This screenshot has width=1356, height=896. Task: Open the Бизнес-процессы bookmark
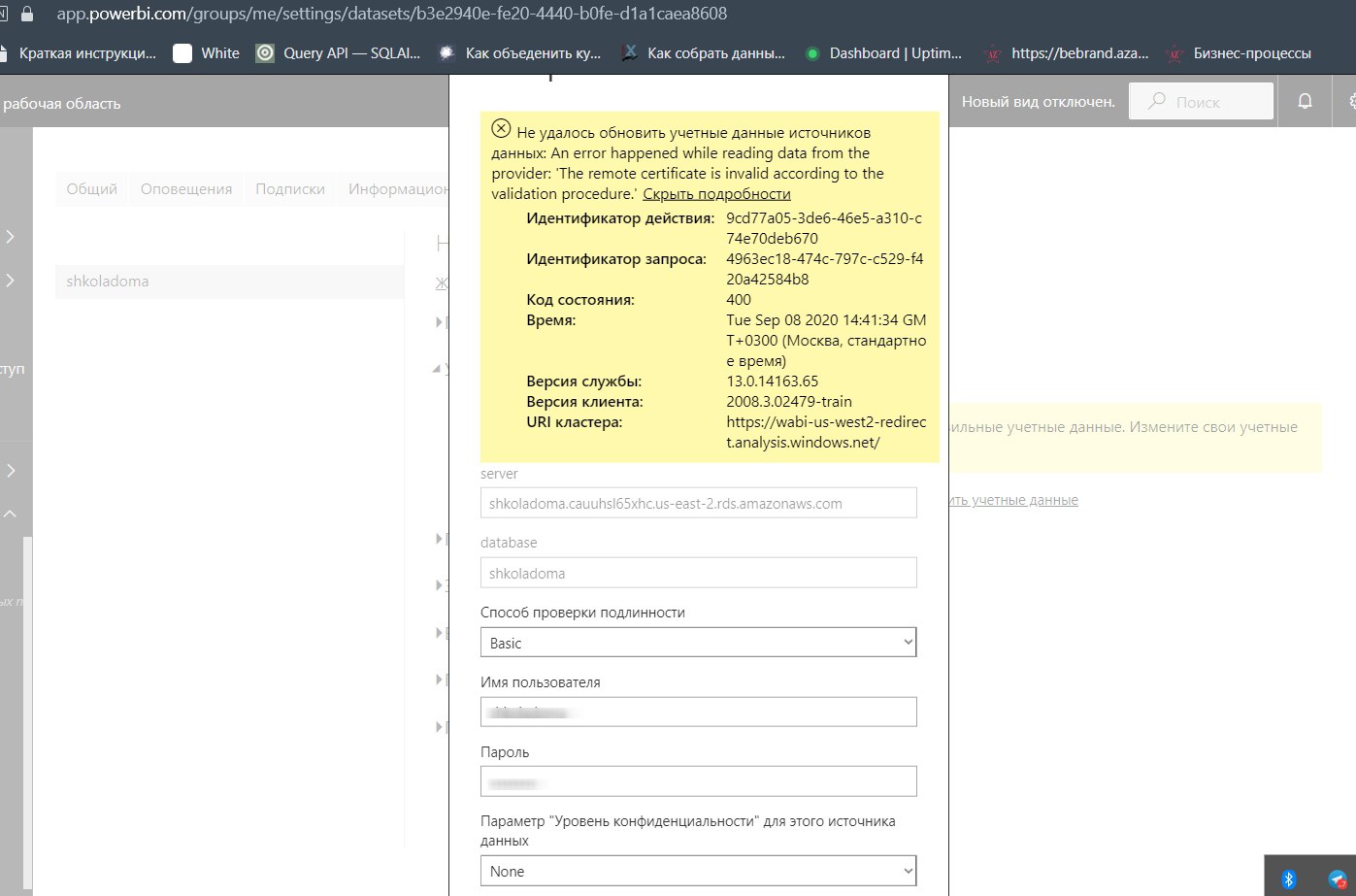coord(1239,53)
